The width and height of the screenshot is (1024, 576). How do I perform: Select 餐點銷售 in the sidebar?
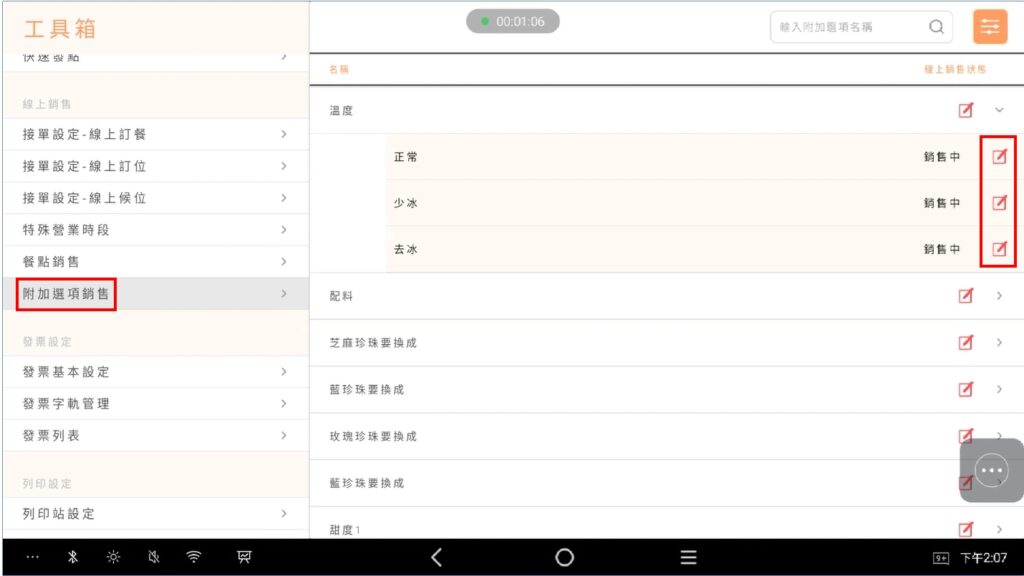coord(154,262)
